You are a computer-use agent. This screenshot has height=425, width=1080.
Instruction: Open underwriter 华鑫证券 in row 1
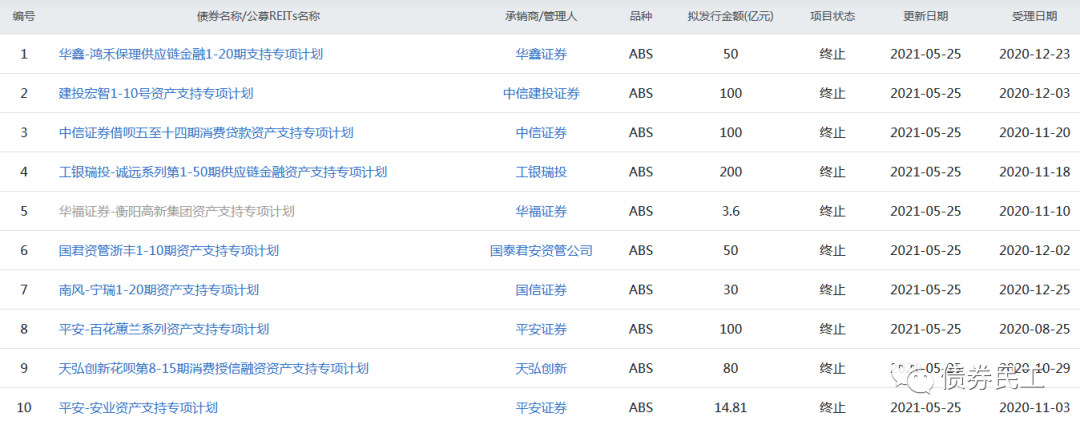(x=541, y=54)
